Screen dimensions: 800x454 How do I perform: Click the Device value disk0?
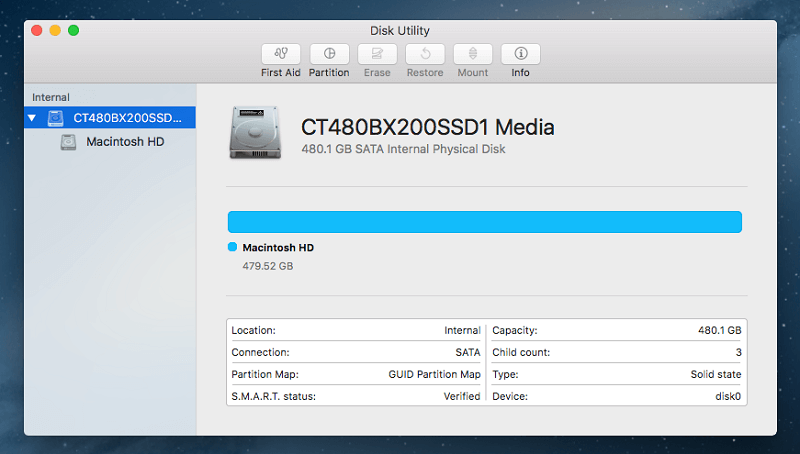click(x=728, y=396)
